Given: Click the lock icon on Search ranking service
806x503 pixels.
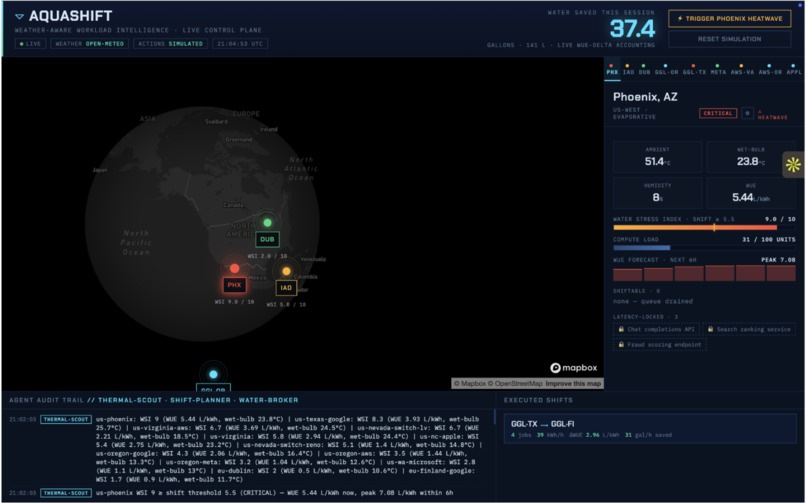Looking at the screenshot, I should tap(710, 329).
